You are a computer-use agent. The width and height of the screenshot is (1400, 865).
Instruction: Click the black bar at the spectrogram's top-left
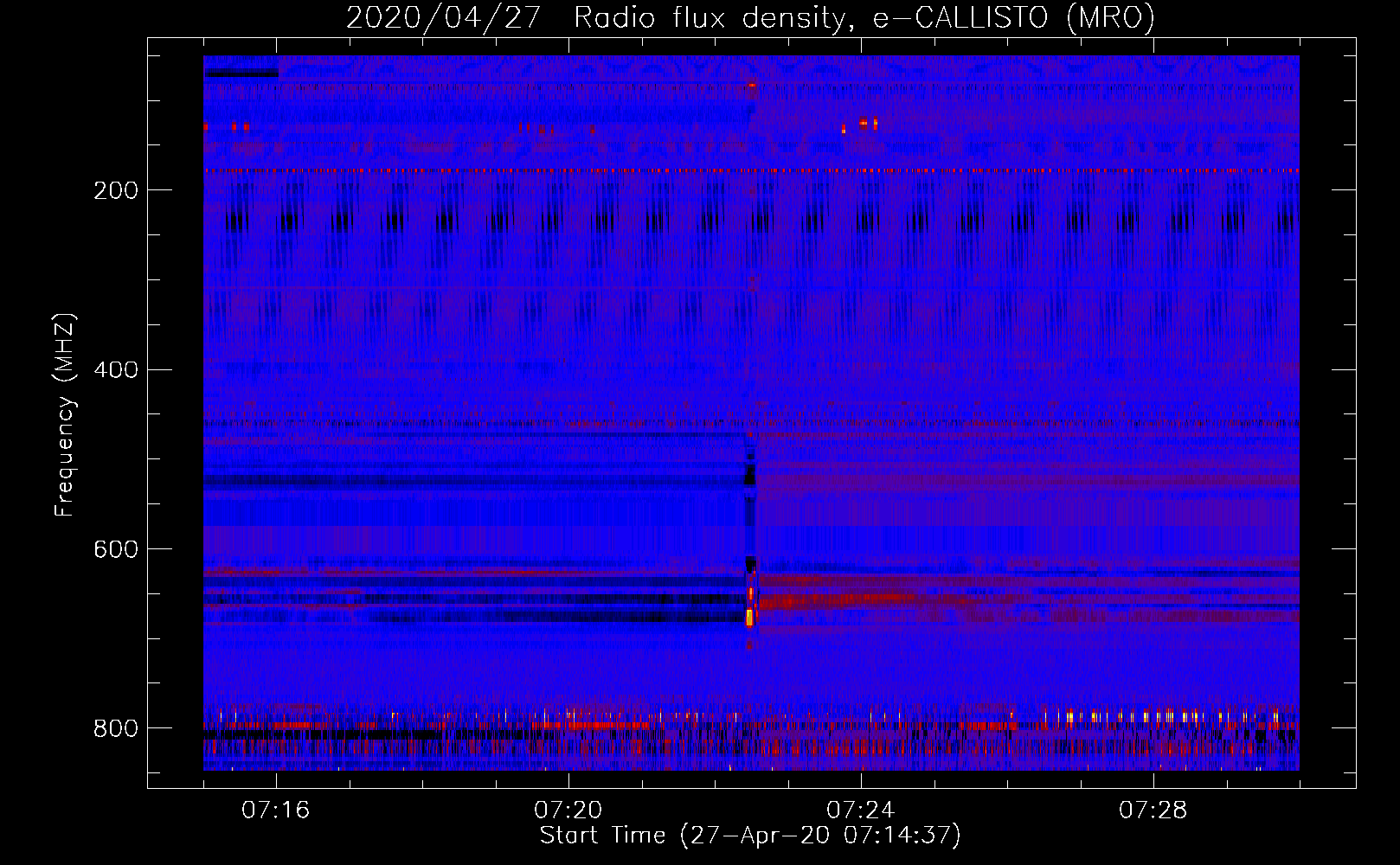(x=241, y=74)
